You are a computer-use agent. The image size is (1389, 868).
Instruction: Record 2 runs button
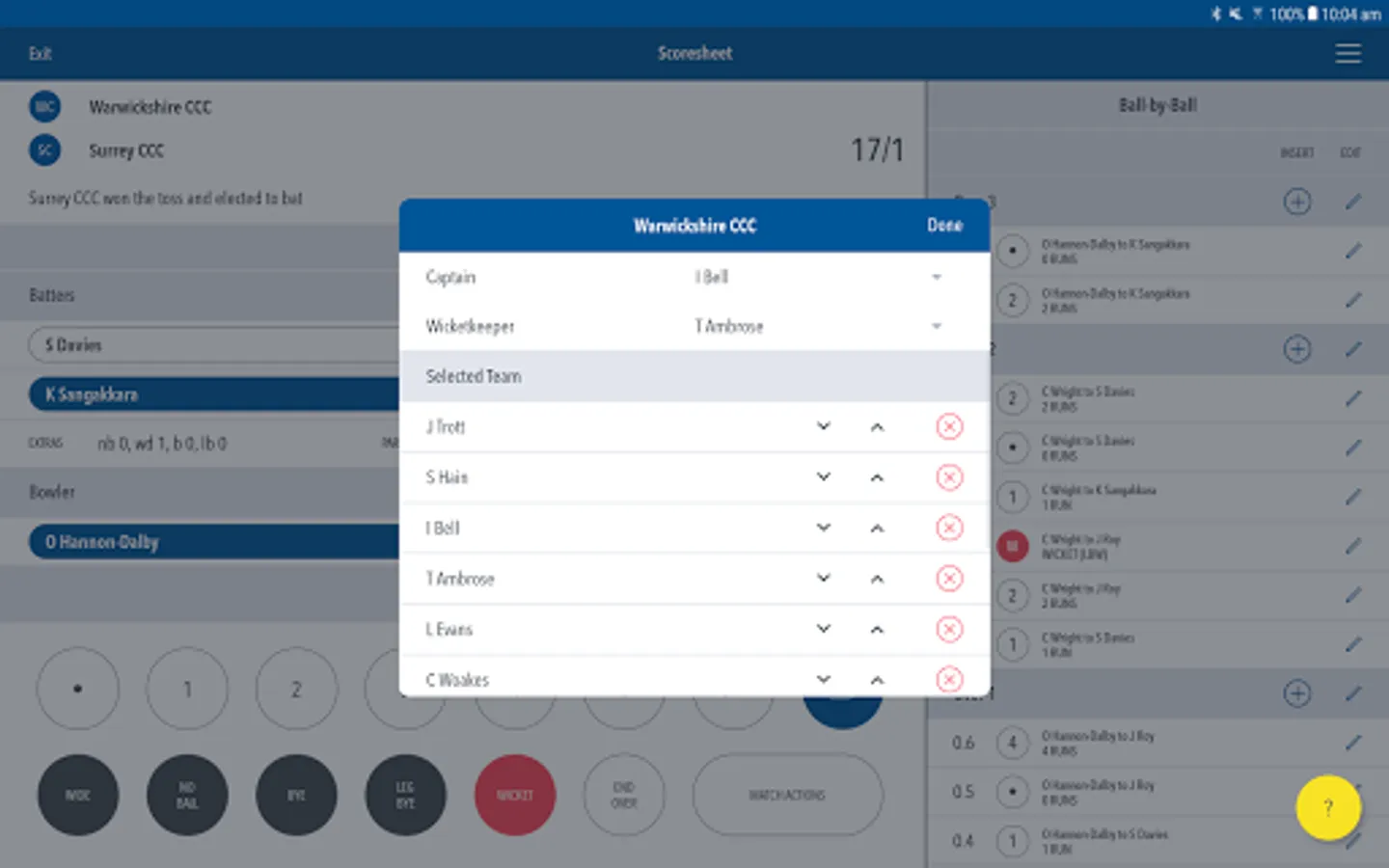296,689
